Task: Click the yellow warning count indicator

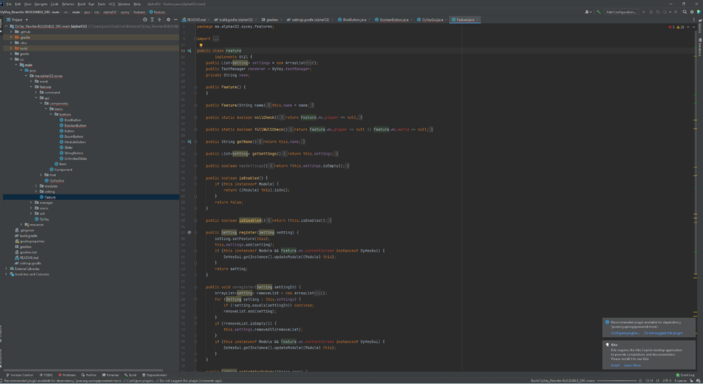Action: coord(680,27)
